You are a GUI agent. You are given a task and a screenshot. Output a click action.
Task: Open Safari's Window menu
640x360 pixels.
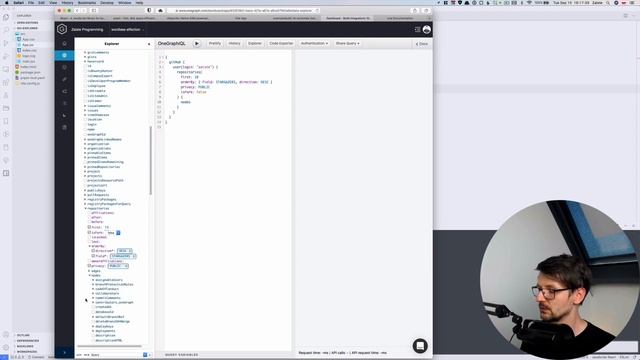(124, 2)
